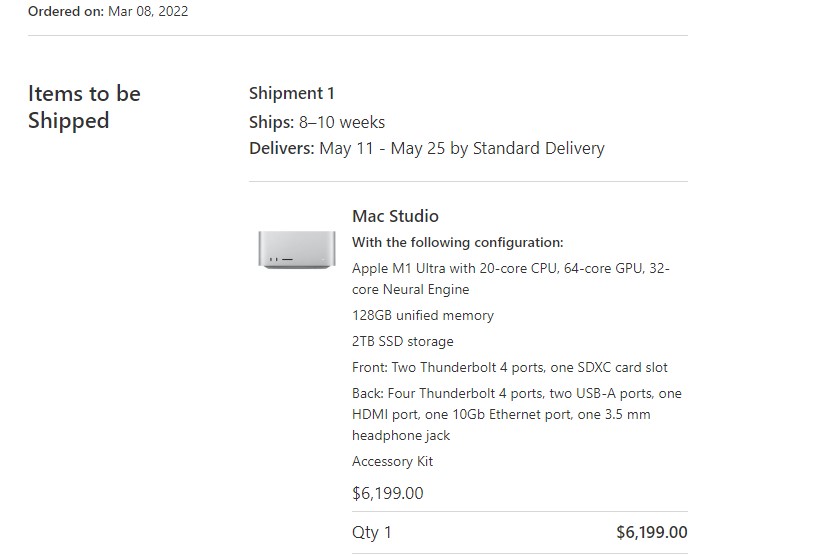Click the '2TB SSD storage' line
This screenshot has height=558, width=813.
402,341
